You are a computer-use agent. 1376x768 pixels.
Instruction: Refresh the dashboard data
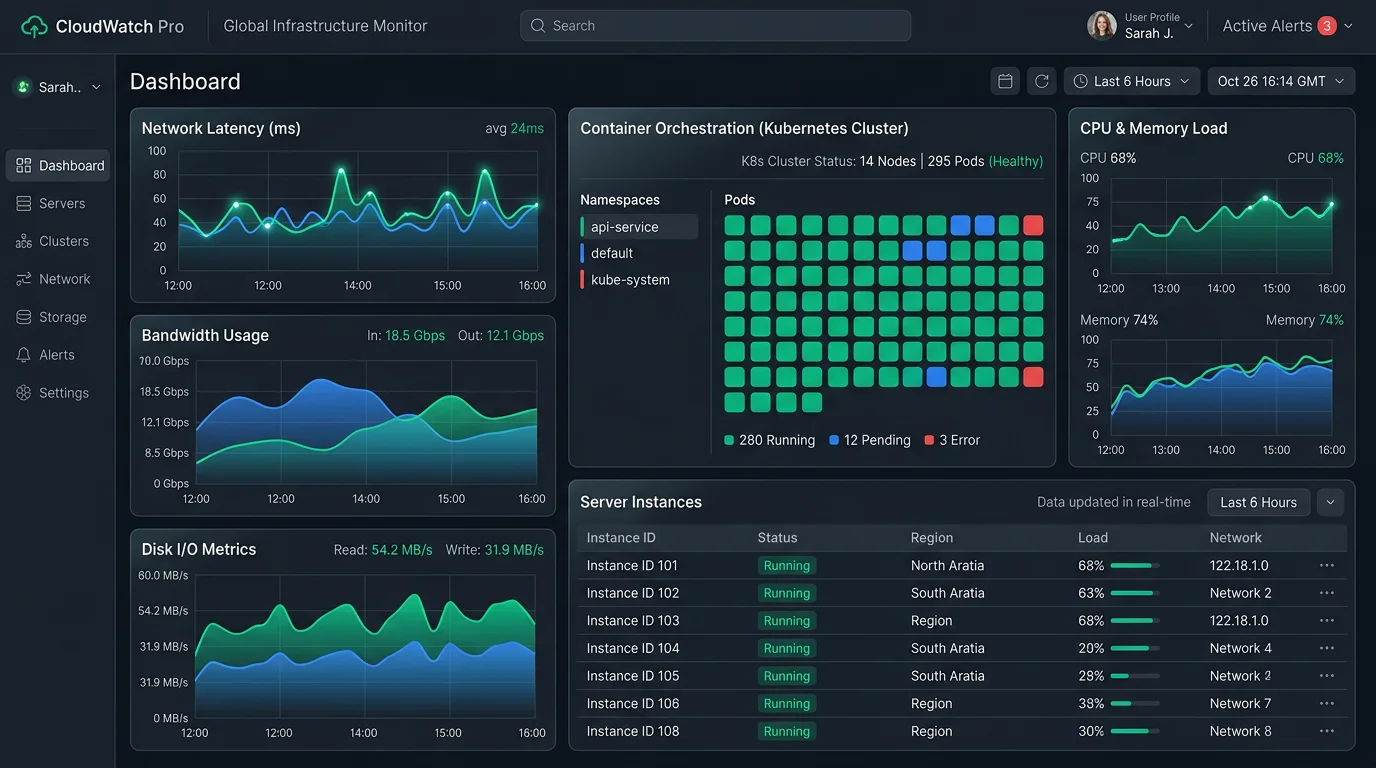tap(1041, 80)
